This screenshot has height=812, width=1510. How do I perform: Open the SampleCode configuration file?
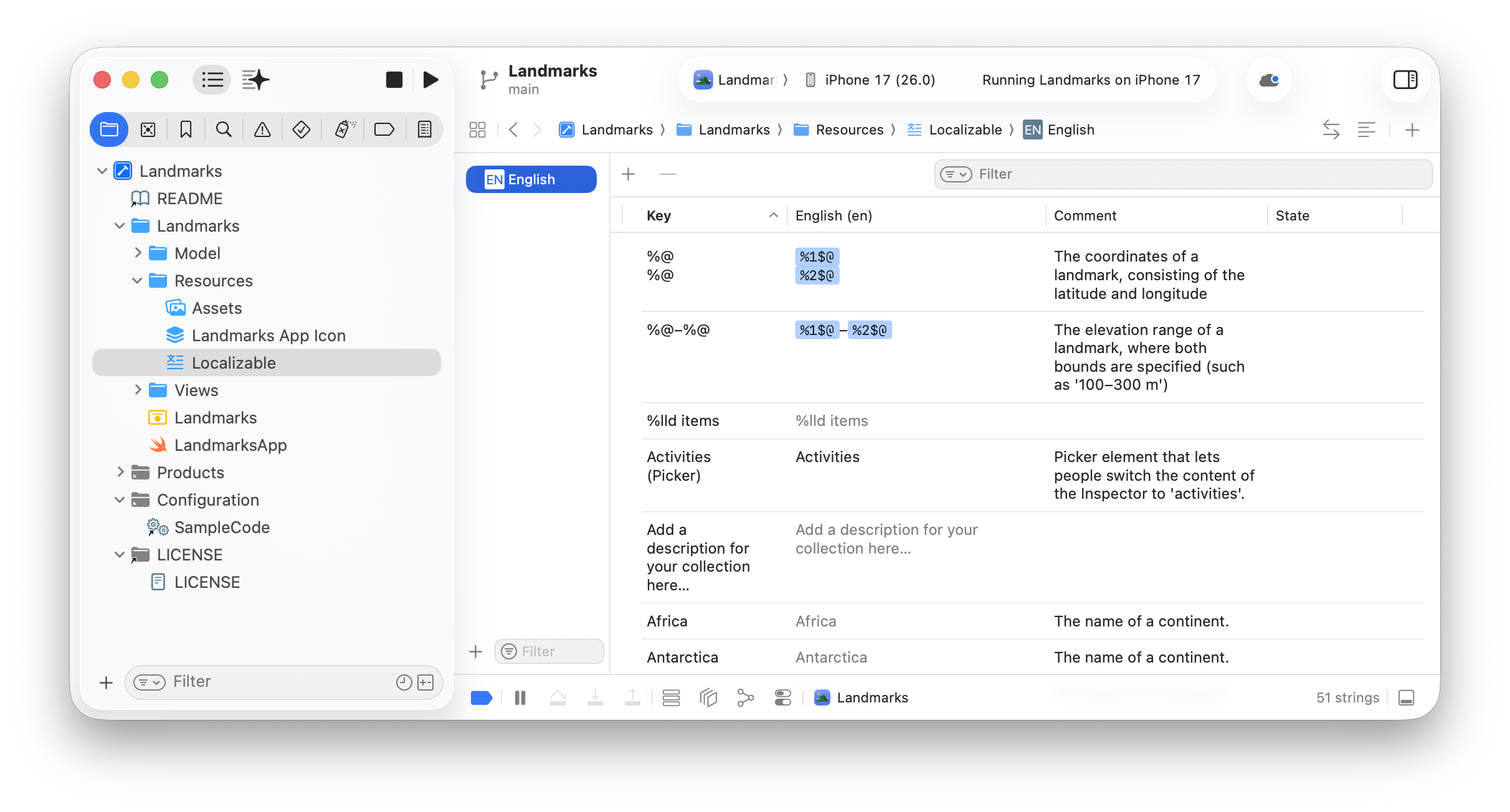(x=222, y=527)
